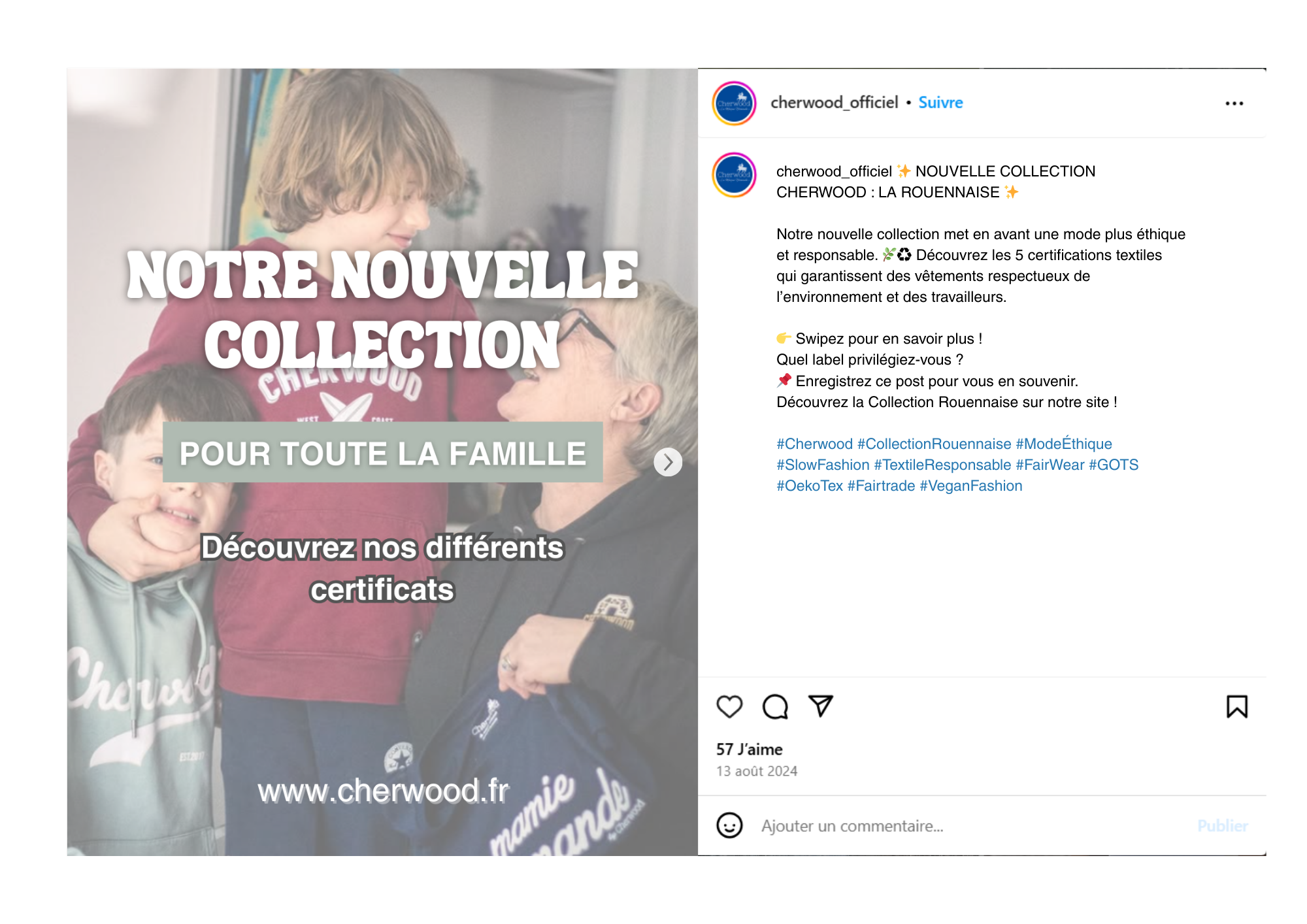Open the emoji picker smiley icon

[x=729, y=825]
